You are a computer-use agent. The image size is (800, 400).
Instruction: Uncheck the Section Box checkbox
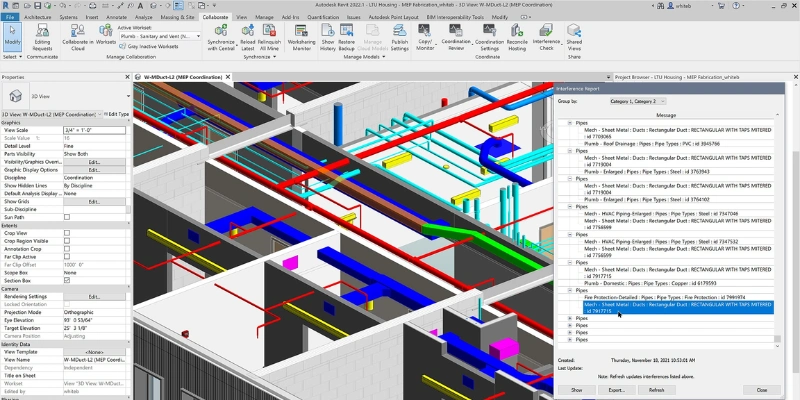67,281
